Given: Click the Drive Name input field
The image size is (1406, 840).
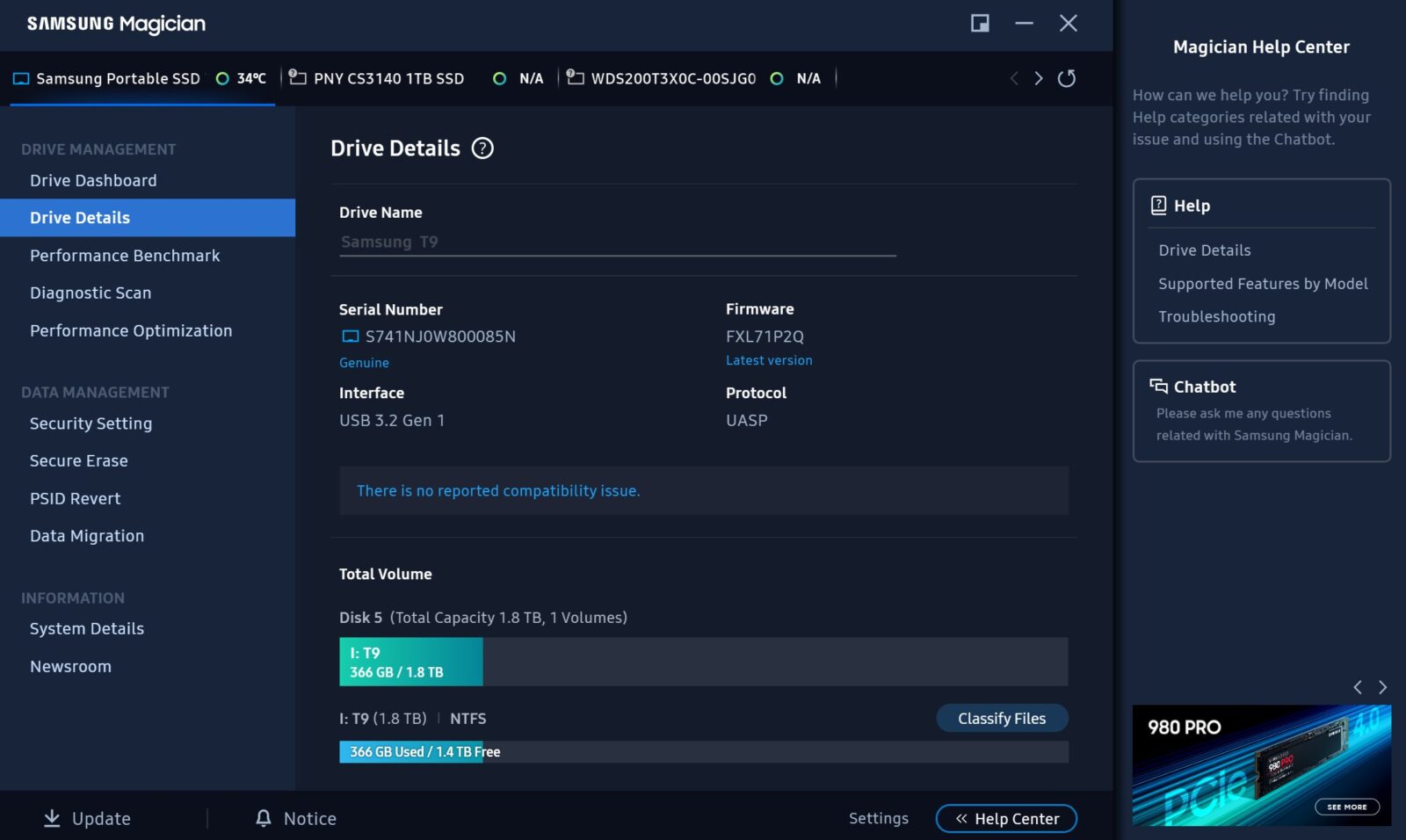Looking at the screenshot, I should pos(617,243).
